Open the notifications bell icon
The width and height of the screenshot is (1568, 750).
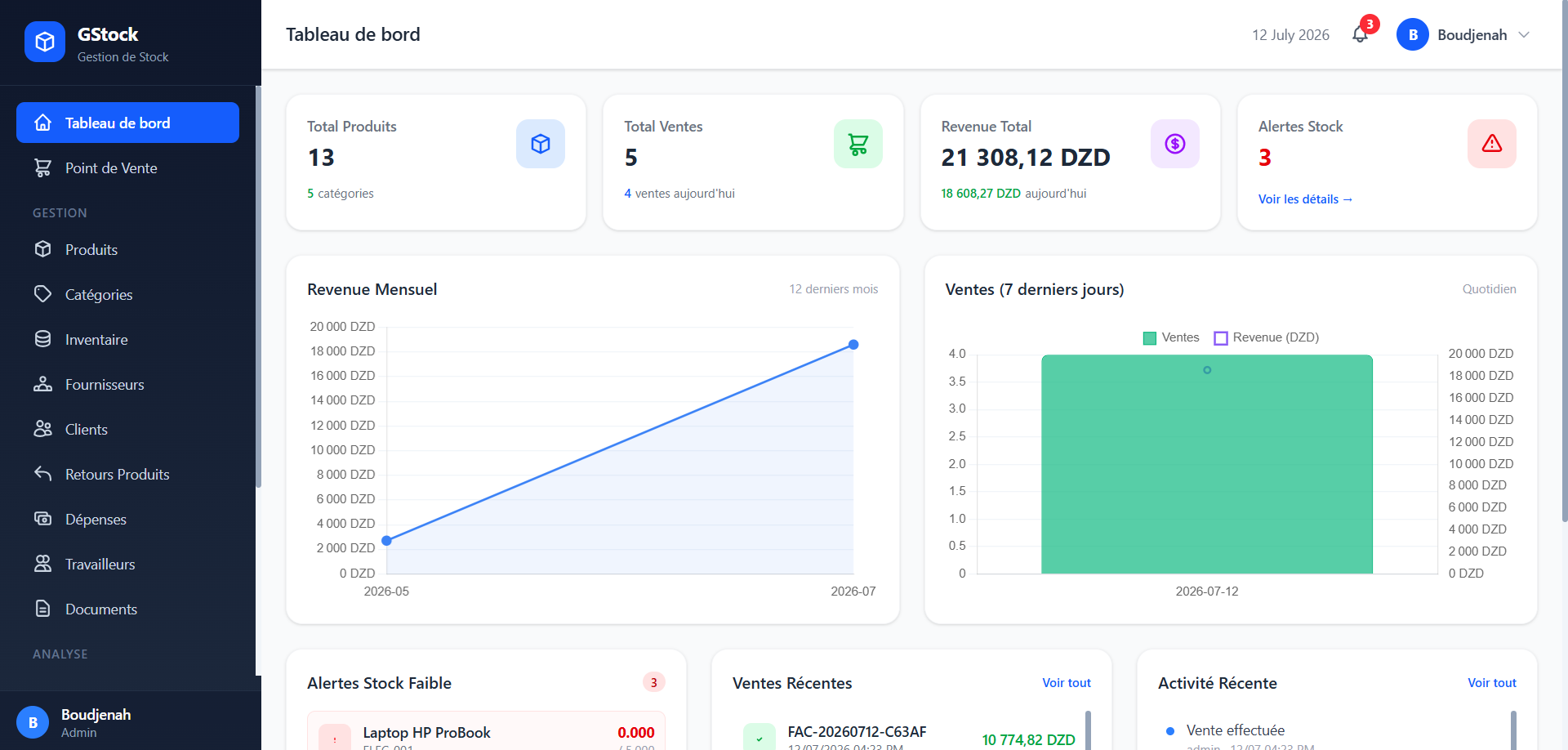pyautogui.click(x=1360, y=34)
